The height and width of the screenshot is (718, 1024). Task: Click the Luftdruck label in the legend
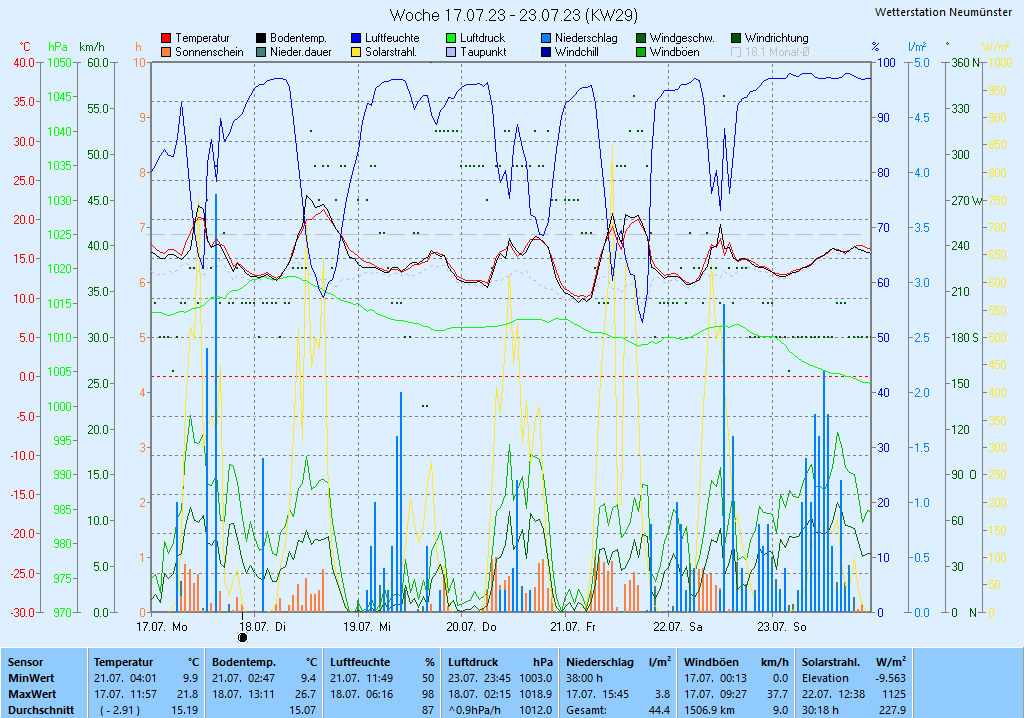click(483, 39)
